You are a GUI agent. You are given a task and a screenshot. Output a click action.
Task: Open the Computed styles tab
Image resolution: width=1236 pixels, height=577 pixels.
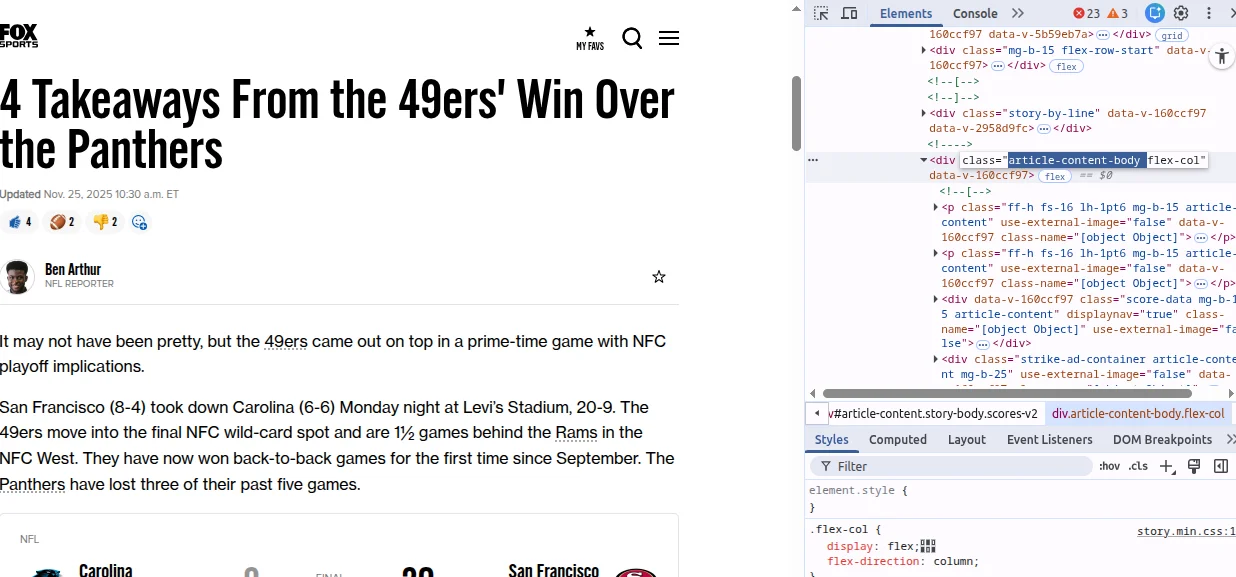click(x=897, y=439)
